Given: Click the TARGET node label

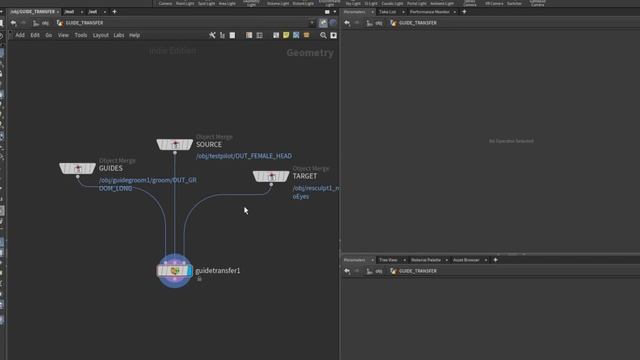Looking at the screenshot, I should tap(304, 176).
